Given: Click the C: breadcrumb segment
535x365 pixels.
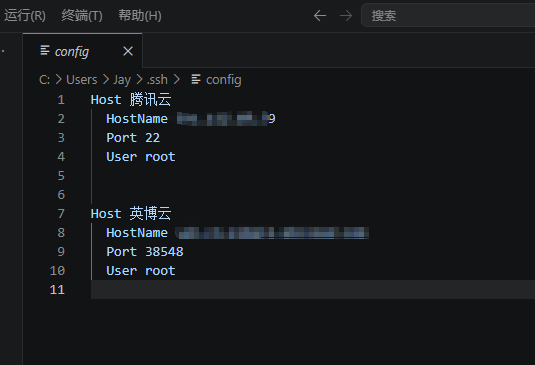Looking at the screenshot, I should click(44, 80).
